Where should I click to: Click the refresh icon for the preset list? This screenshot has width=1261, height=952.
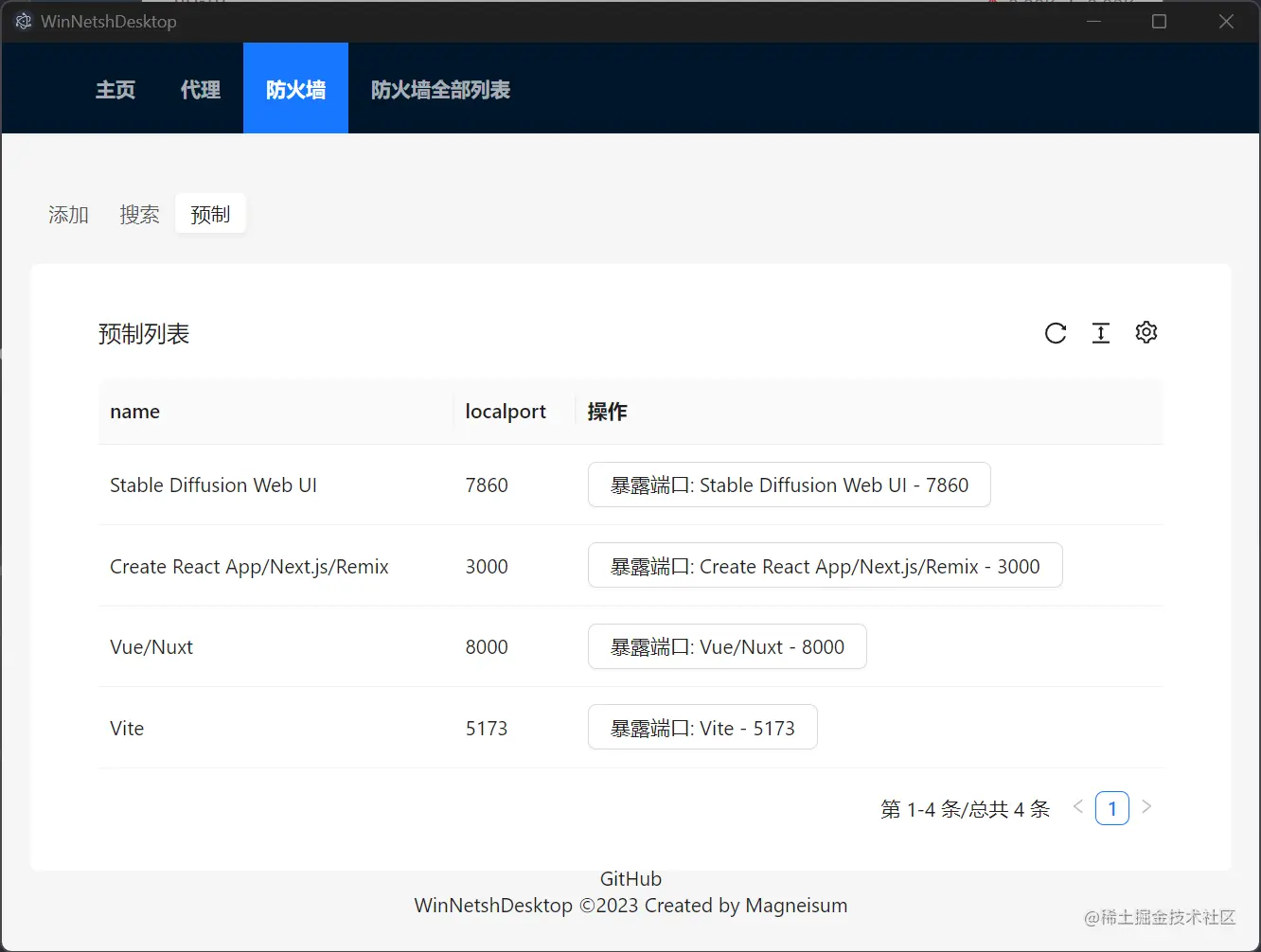pyautogui.click(x=1056, y=333)
